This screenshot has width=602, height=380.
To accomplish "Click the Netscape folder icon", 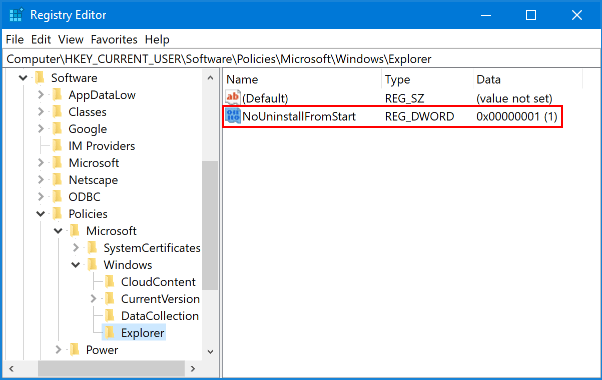I will coord(57,180).
